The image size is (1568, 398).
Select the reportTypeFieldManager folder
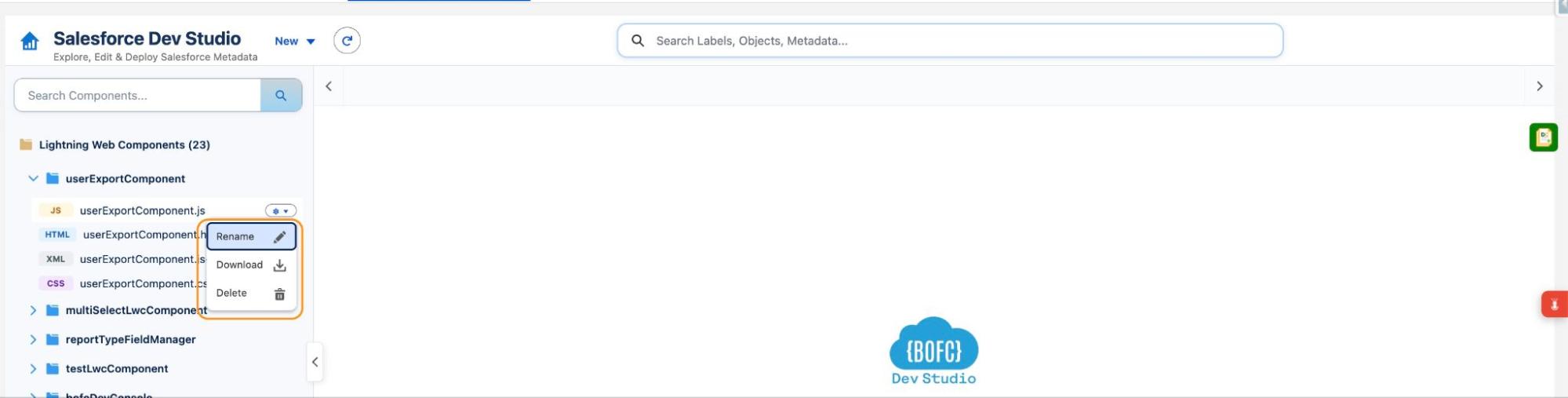[130, 339]
